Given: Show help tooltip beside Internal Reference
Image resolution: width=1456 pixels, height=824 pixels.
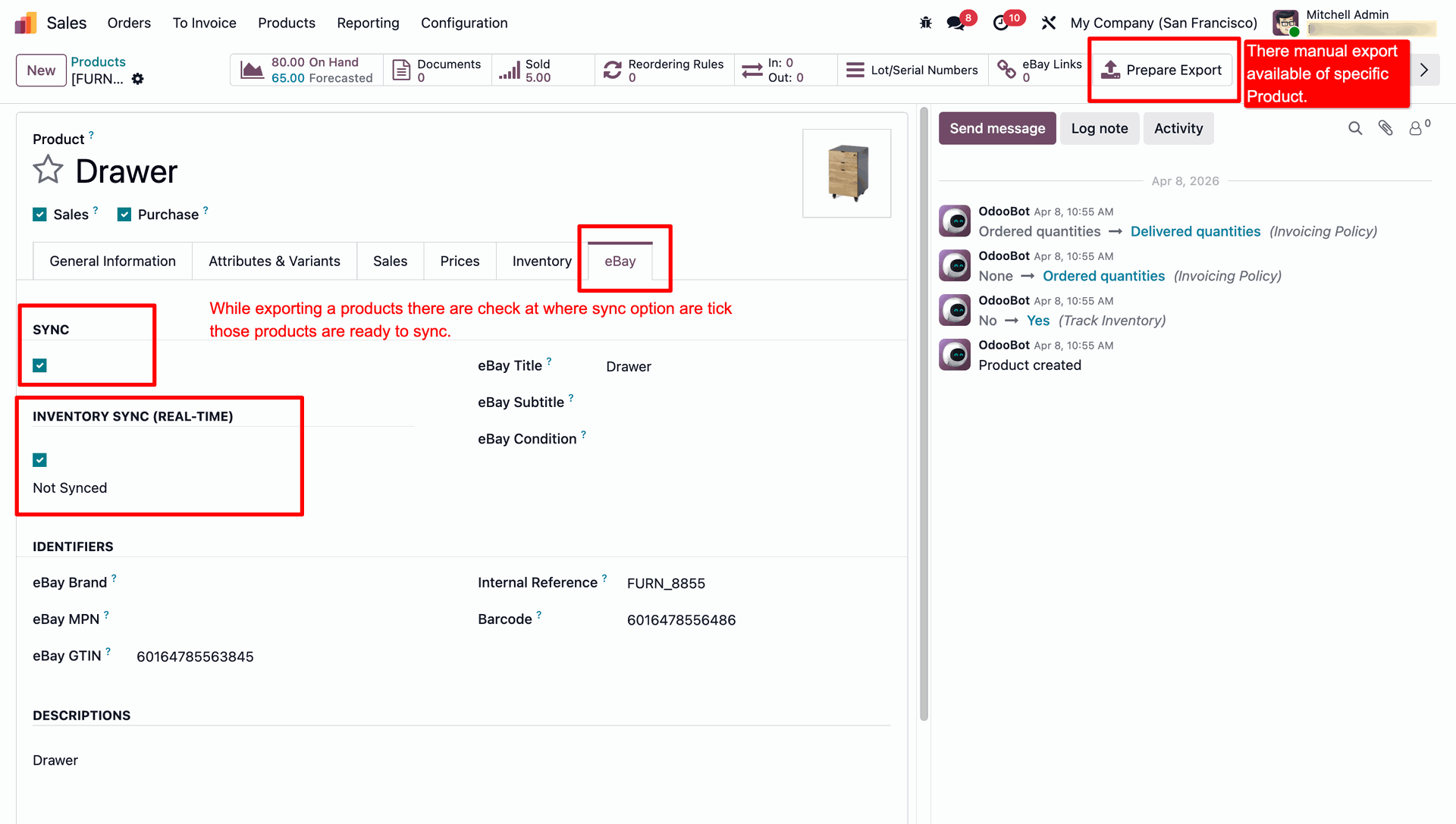Looking at the screenshot, I should 604,578.
